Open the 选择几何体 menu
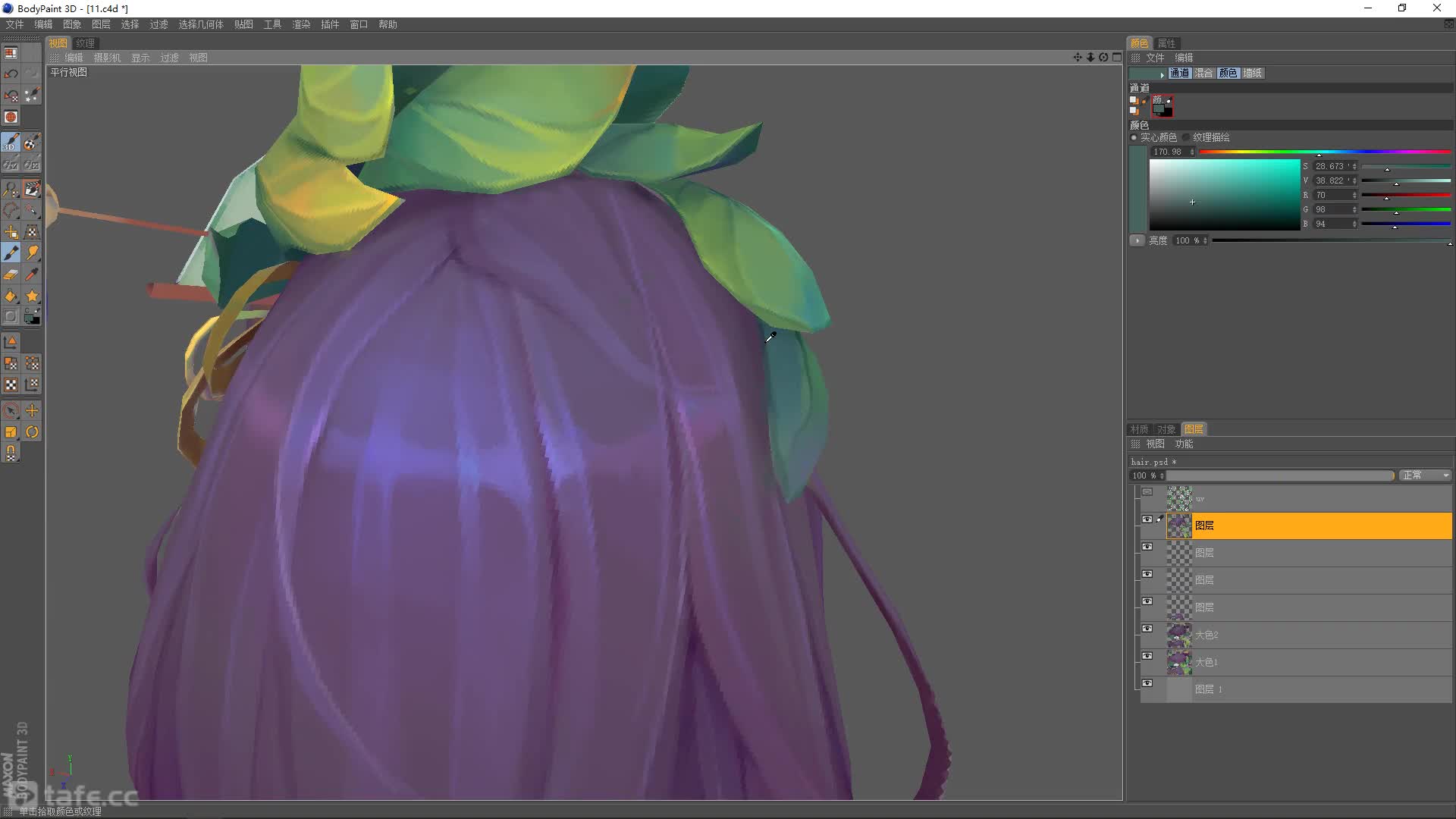 [201, 24]
